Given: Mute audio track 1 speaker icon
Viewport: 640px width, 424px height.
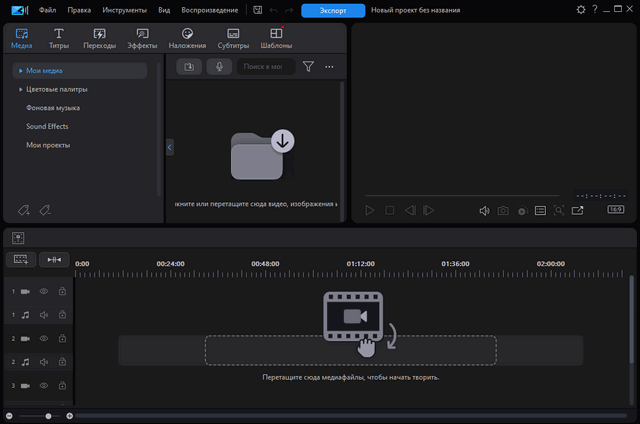Looking at the screenshot, I should click(43, 315).
